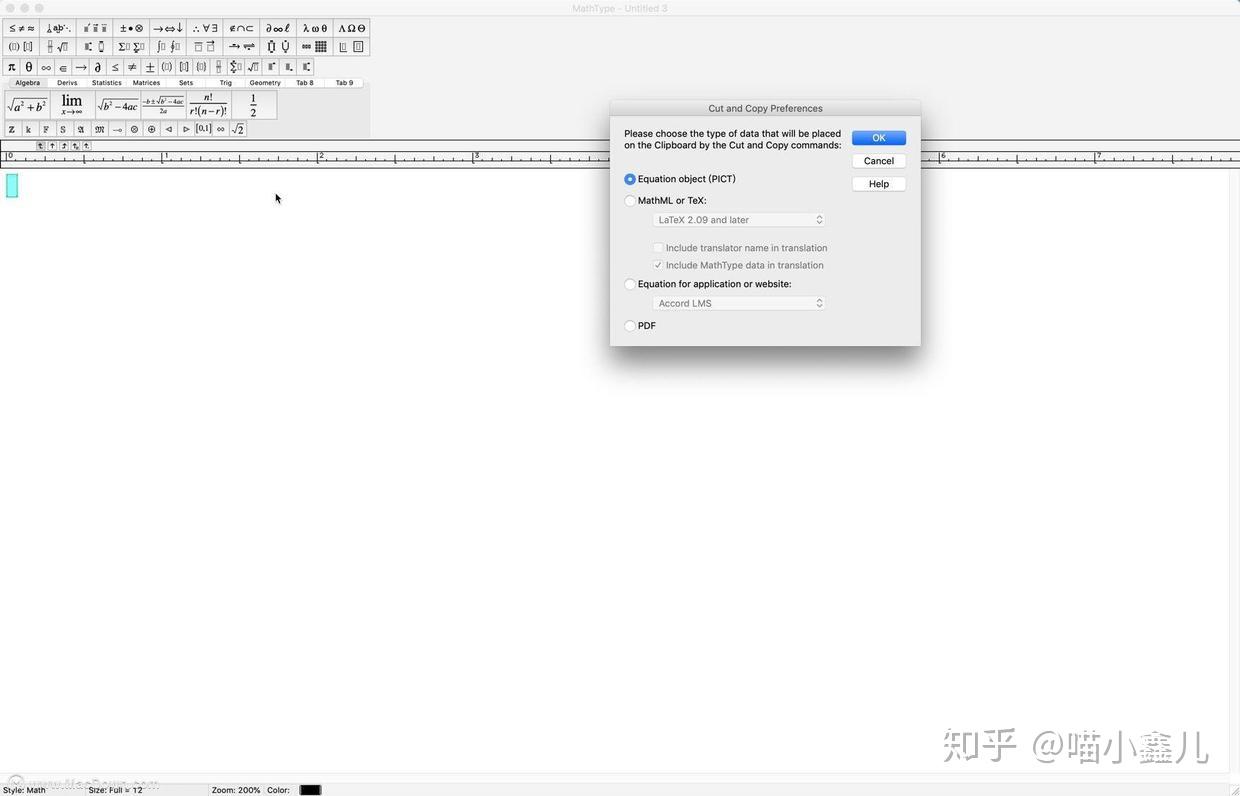Open the summation template palette
Viewport: 1240px width, 796px height.
pos(130,46)
